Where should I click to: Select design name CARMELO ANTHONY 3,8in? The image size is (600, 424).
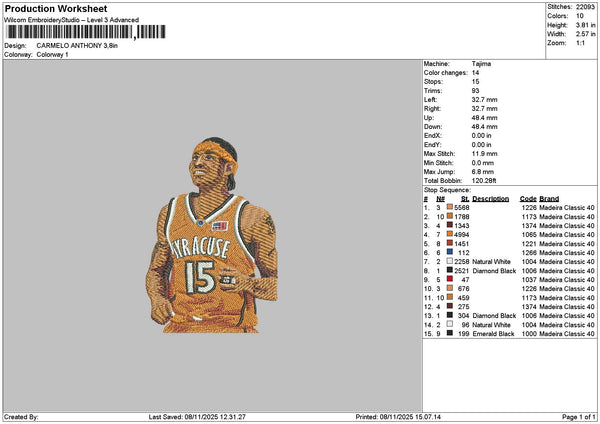(77, 46)
